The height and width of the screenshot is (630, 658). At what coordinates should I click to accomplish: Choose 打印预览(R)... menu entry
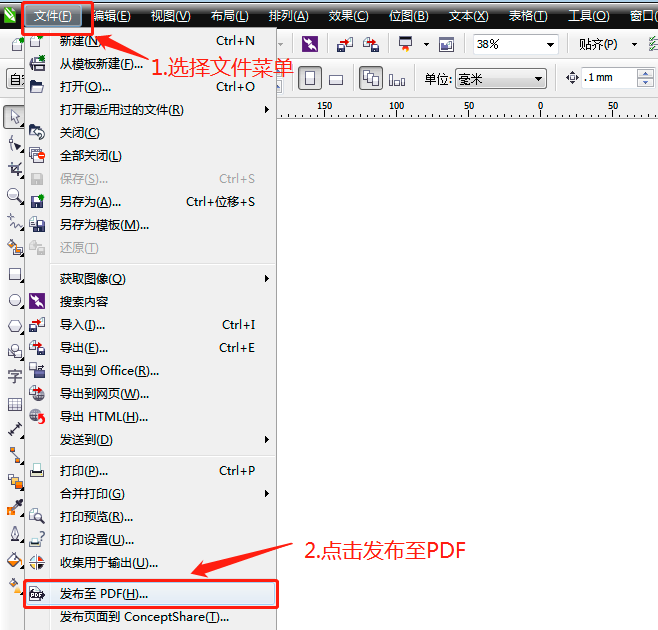(x=151, y=517)
